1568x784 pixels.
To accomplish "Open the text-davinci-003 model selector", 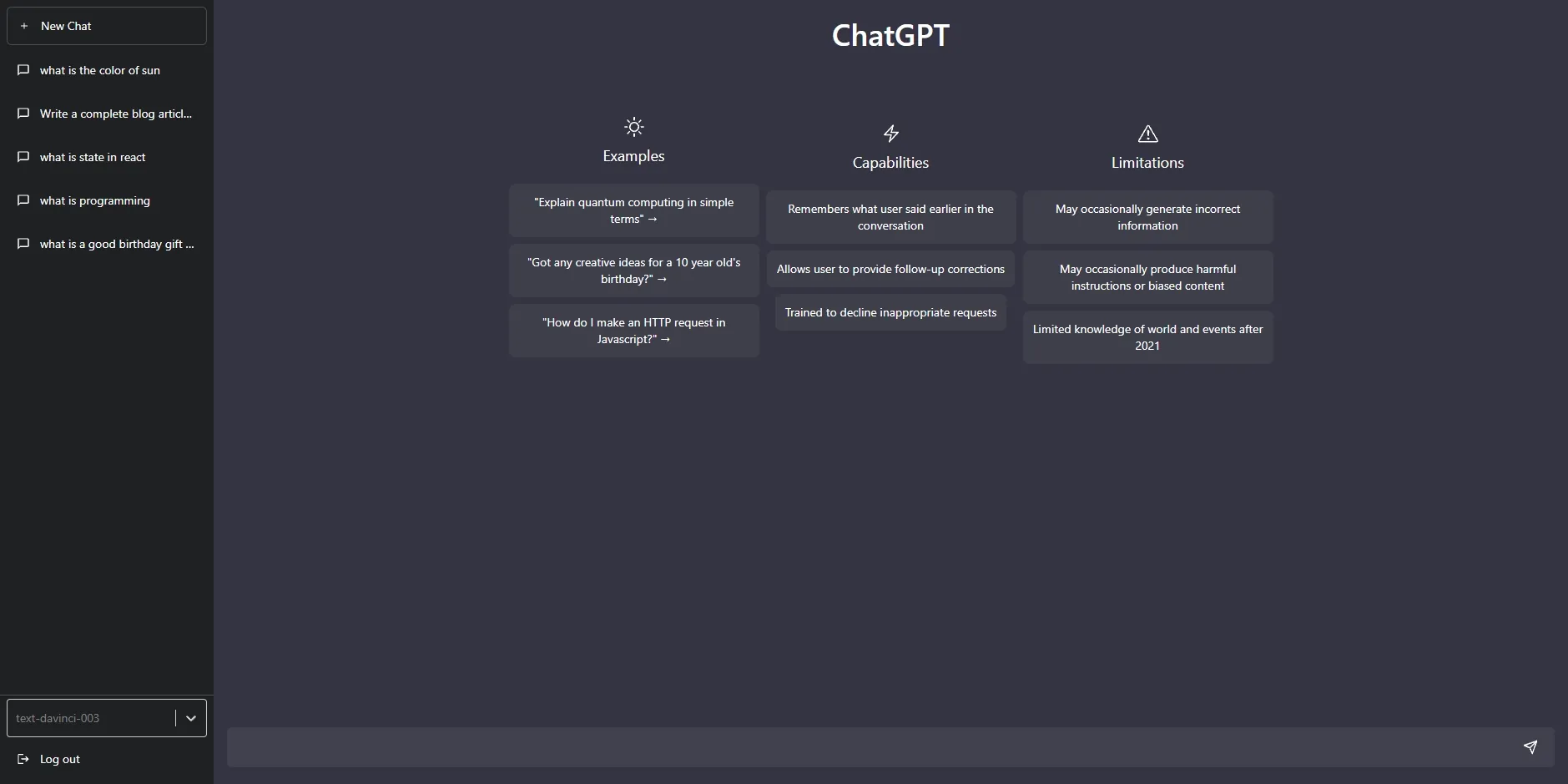I will [x=107, y=718].
